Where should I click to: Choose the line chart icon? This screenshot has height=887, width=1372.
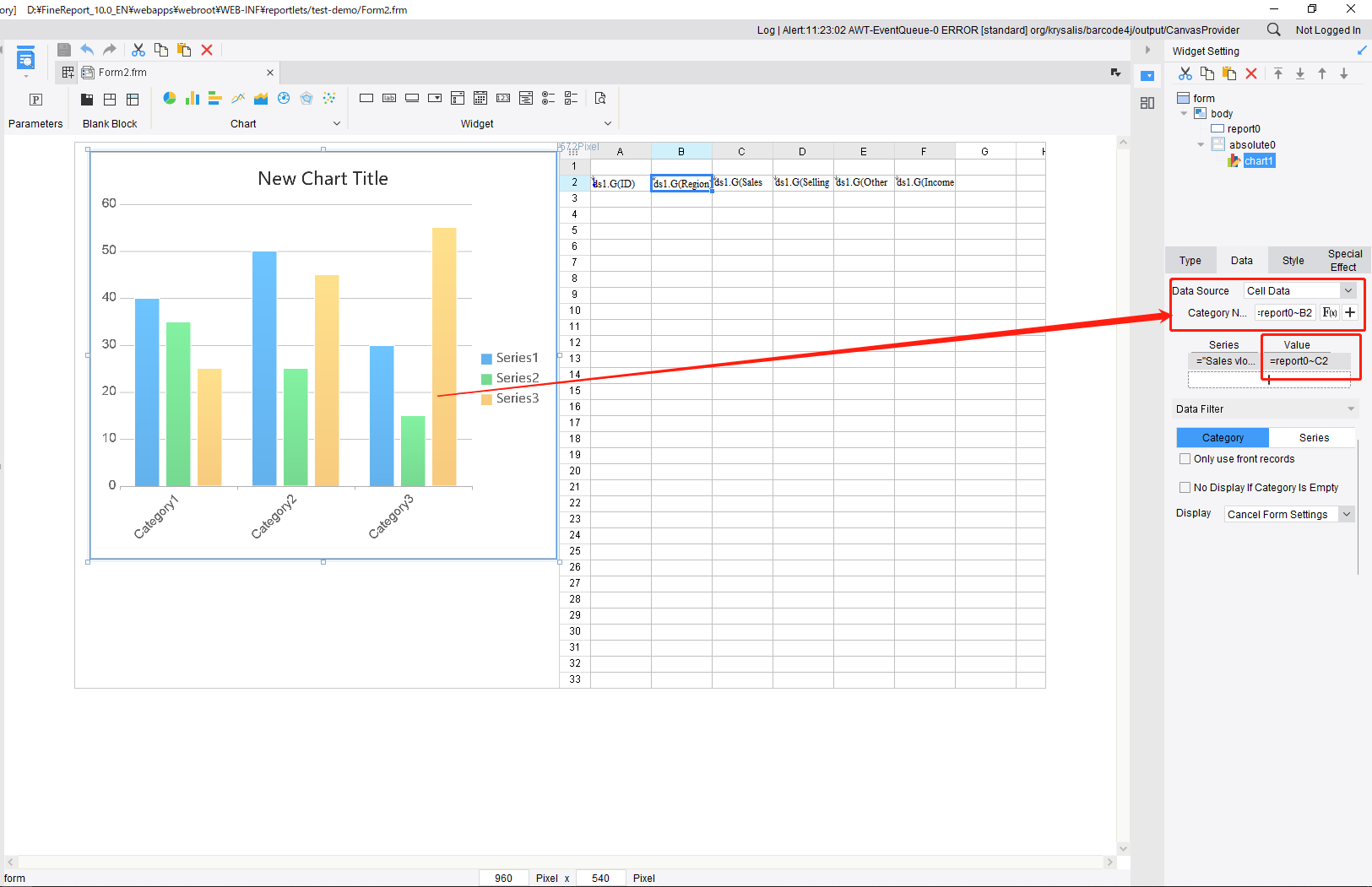238,99
